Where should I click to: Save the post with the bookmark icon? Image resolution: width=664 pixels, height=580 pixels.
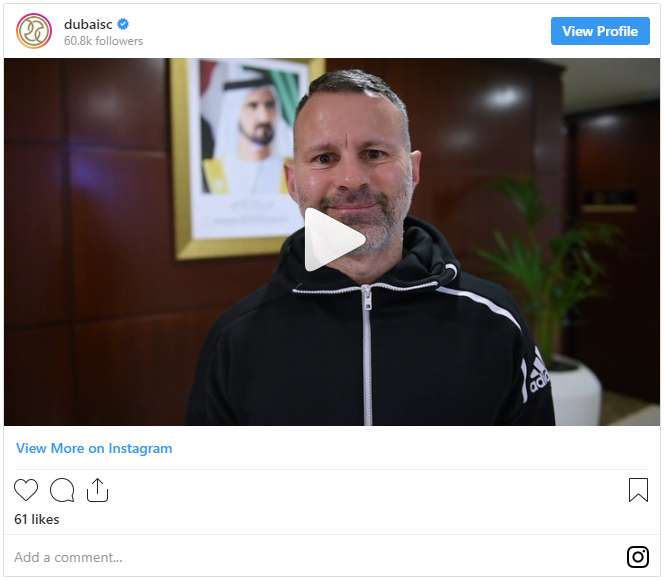(x=638, y=490)
